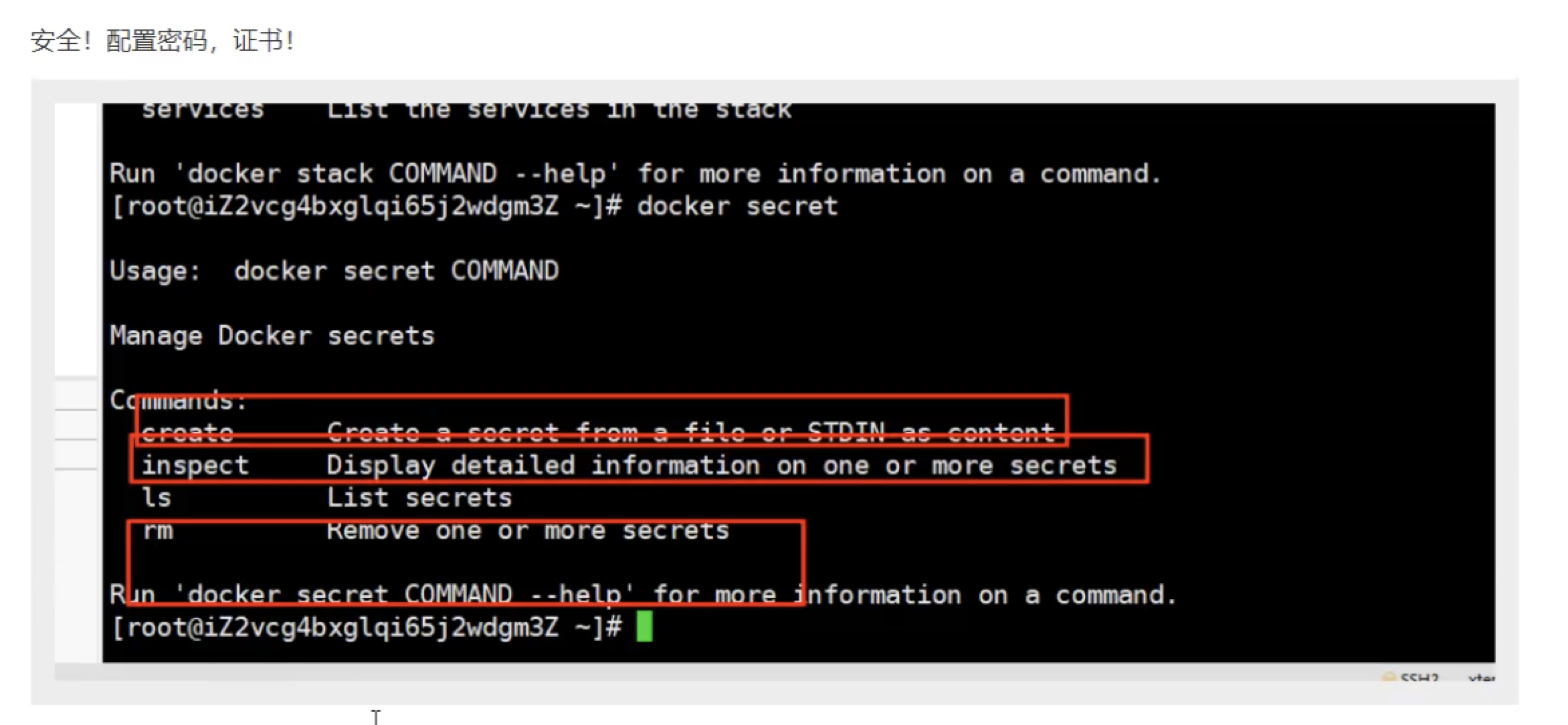Click 'Display detailed information on one or more secrets'
The image size is (1568, 725).
click(x=722, y=465)
